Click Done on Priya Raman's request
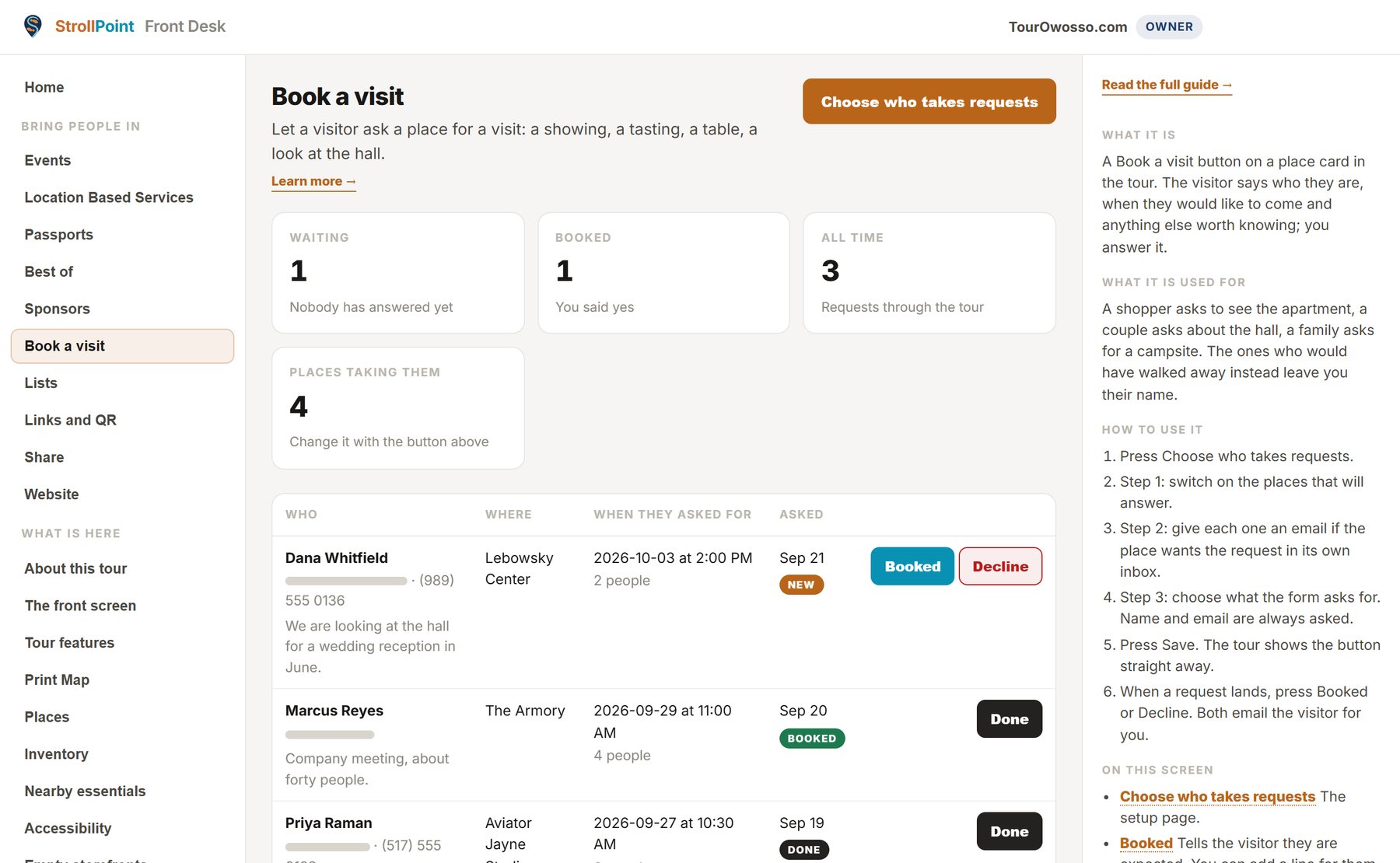Screen dimensions: 1400x863 tap(1010, 831)
